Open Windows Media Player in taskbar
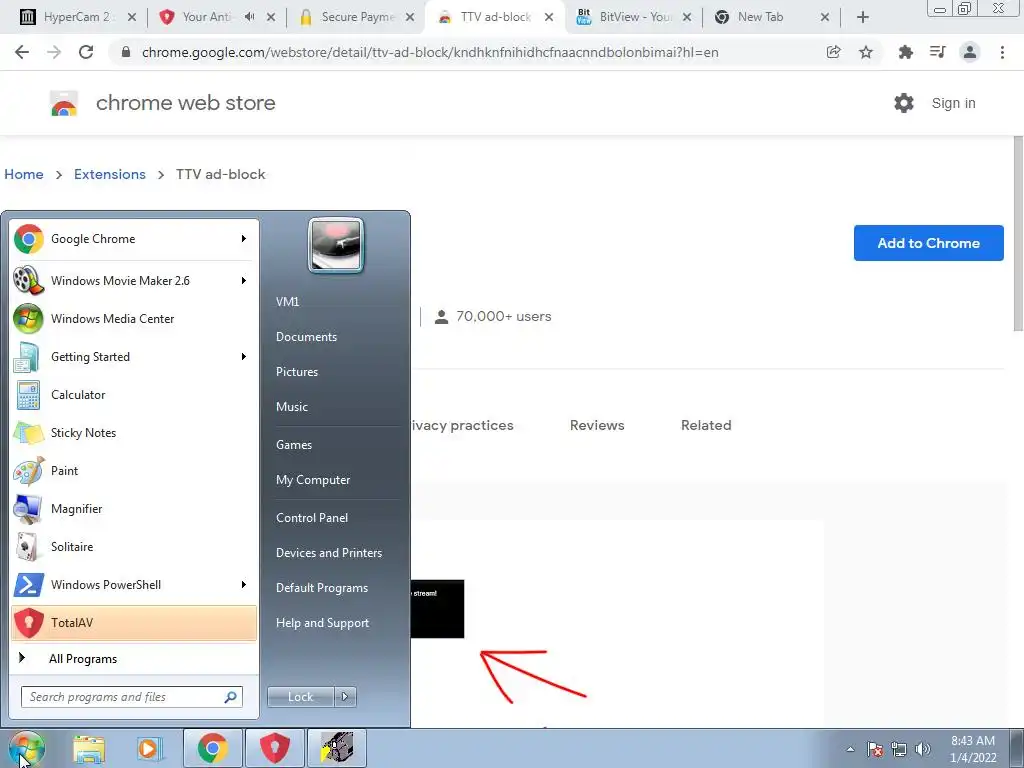The width and height of the screenshot is (1024, 768). [150, 749]
